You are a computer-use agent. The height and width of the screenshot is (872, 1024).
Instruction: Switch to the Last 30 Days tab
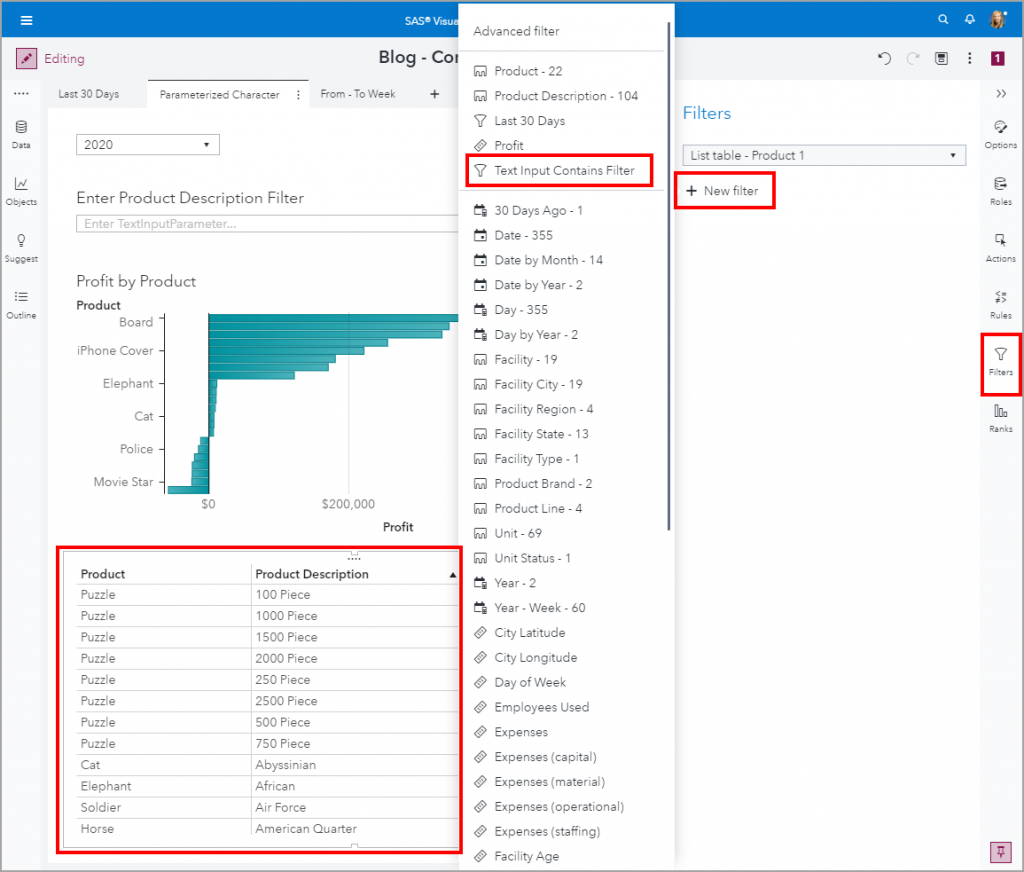pyautogui.click(x=91, y=93)
